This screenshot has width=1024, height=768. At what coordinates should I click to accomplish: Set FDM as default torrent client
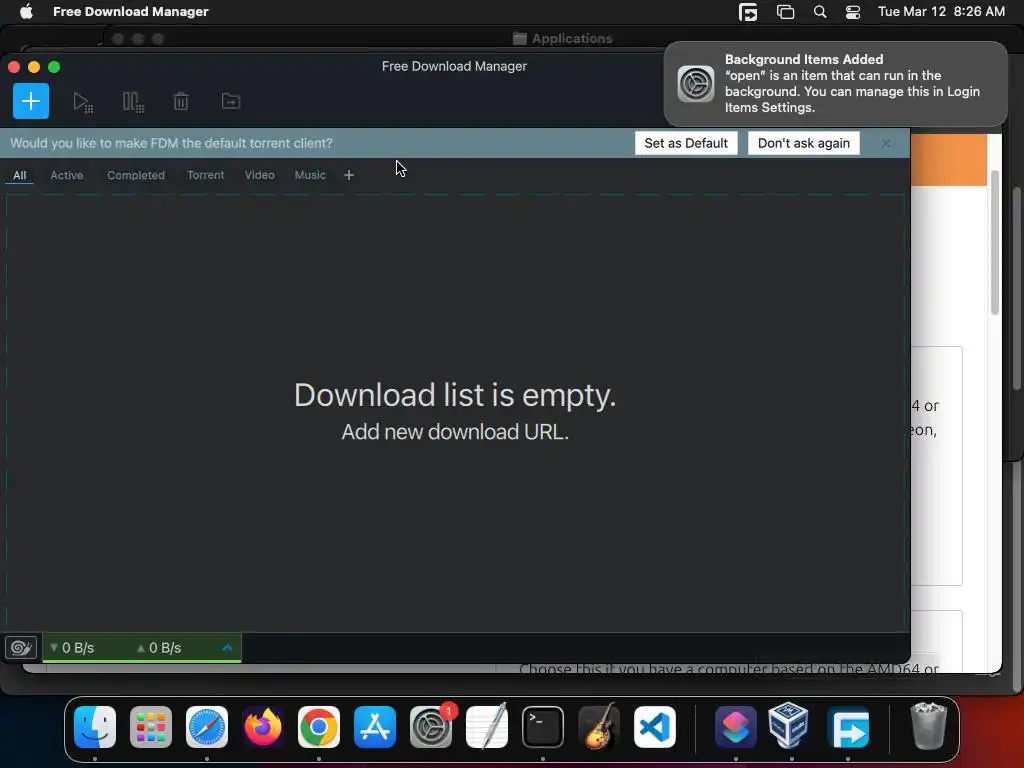click(x=686, y=143)
